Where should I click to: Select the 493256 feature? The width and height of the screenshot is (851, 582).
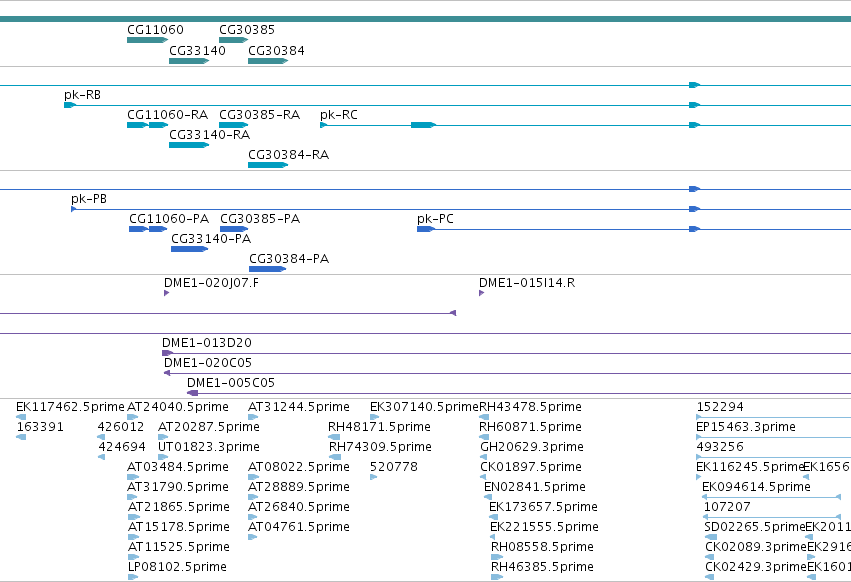(773, 457)
